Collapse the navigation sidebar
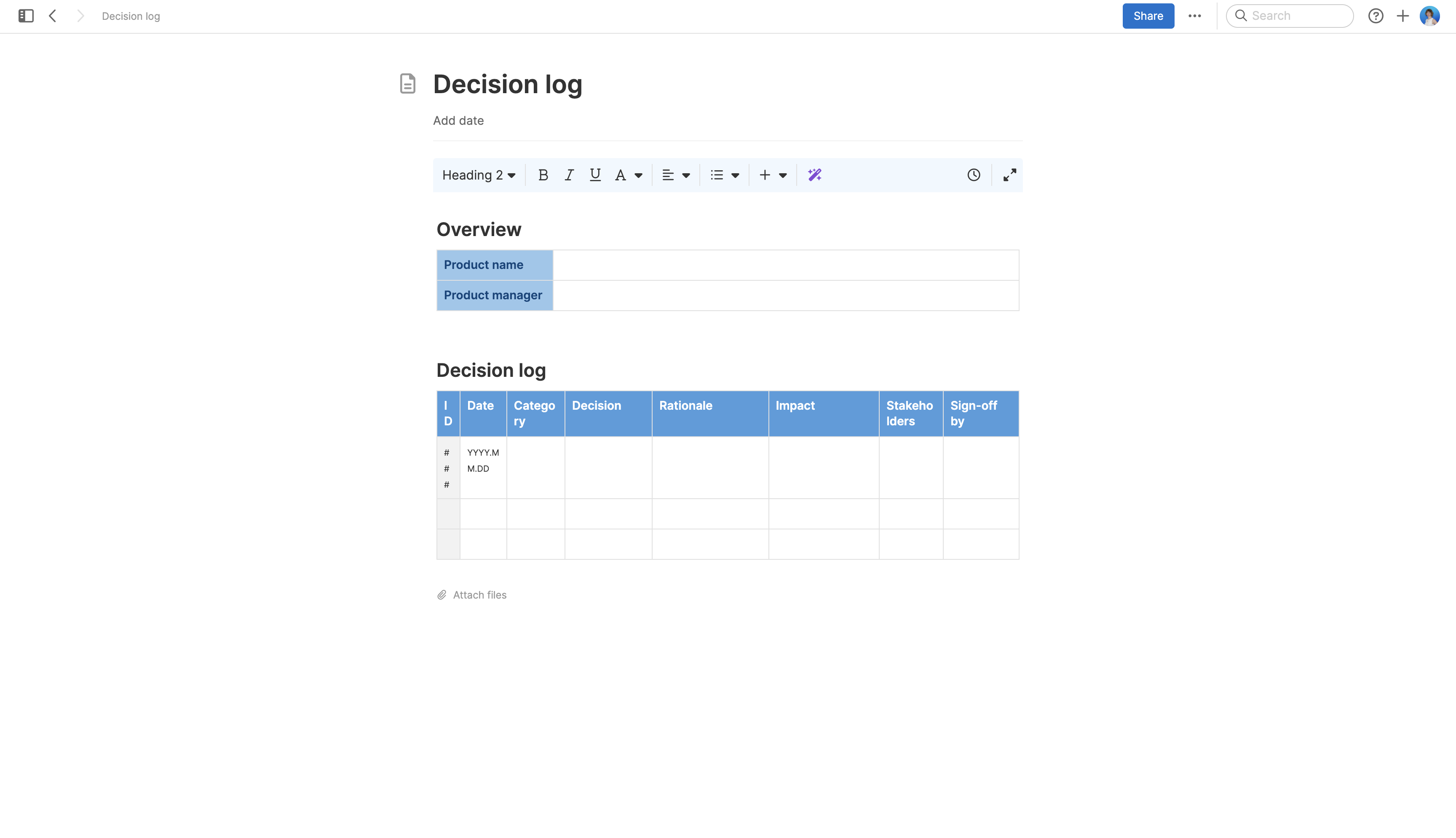 [25, 16]
